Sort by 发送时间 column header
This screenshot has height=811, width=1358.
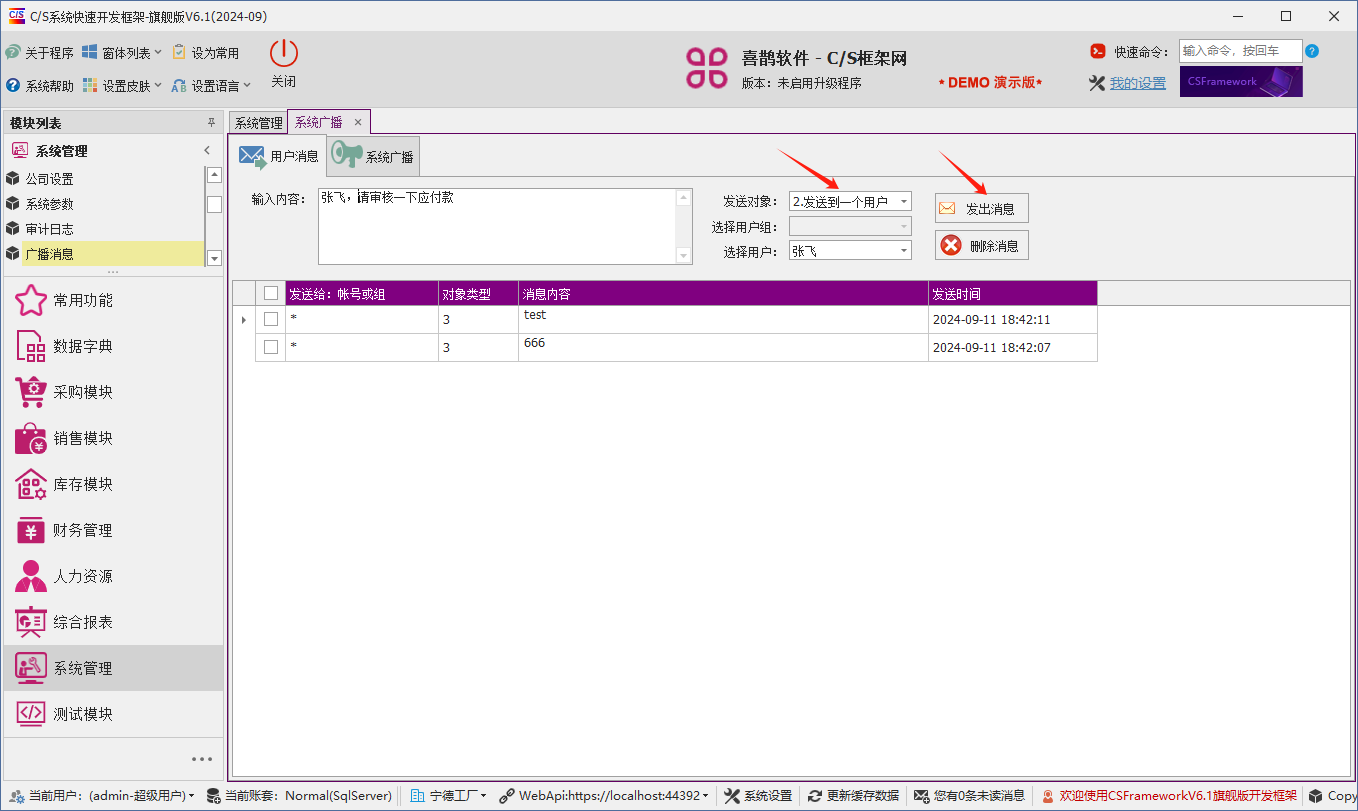(1013, 294)
